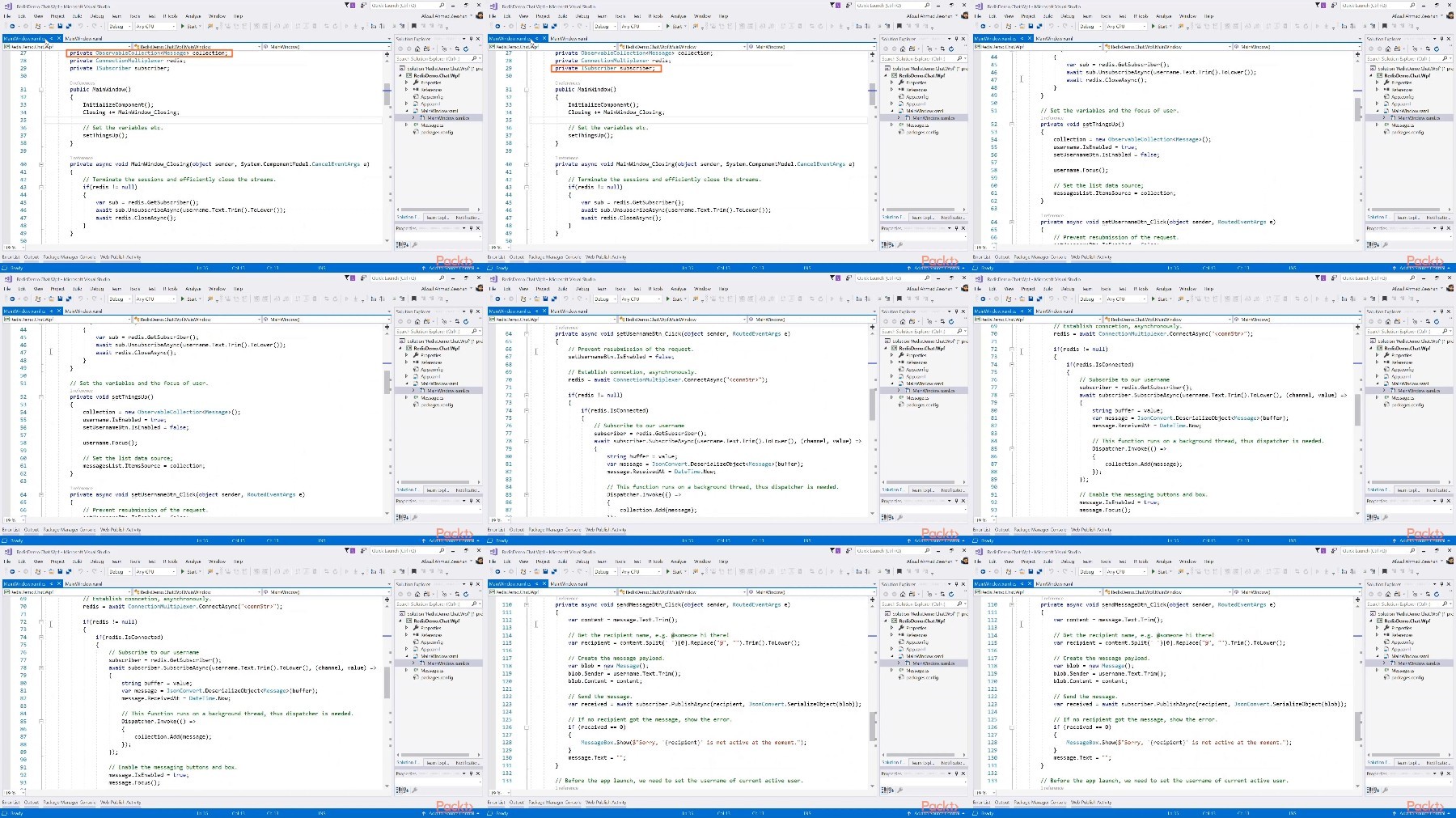1456x818 pixels.
Task: Click Undo in frame starting at line 64
Action: [x=565, y=299]
